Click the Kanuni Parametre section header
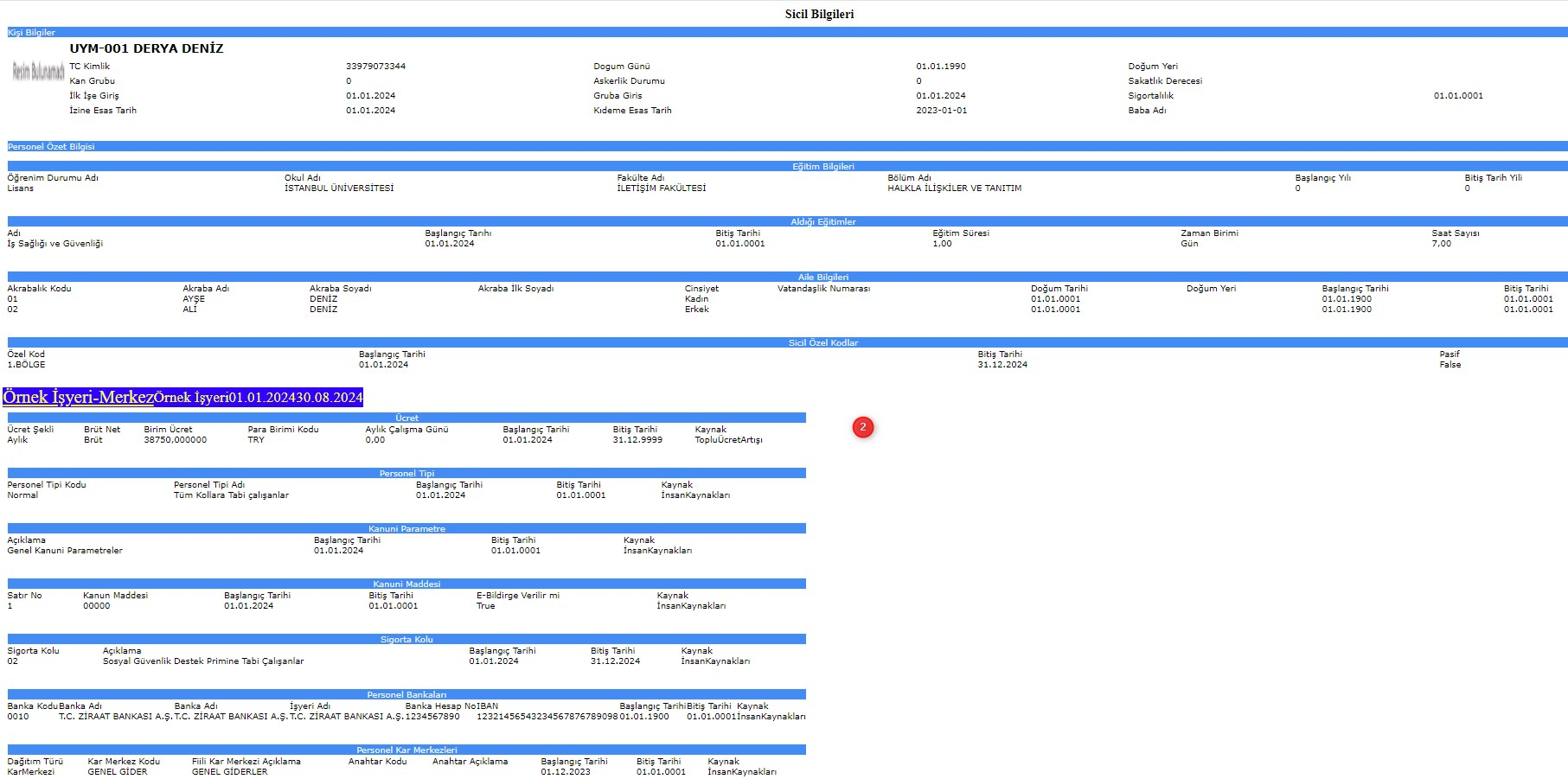This screenshot has width=1568, height=779. 406,528
